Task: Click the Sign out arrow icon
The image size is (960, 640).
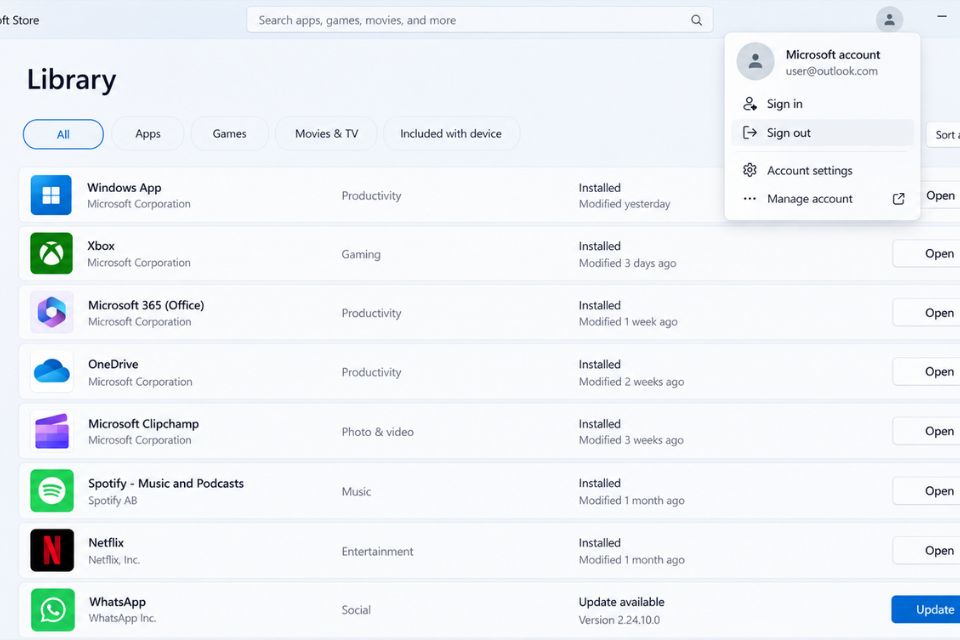Action: (x=749, y=132)
